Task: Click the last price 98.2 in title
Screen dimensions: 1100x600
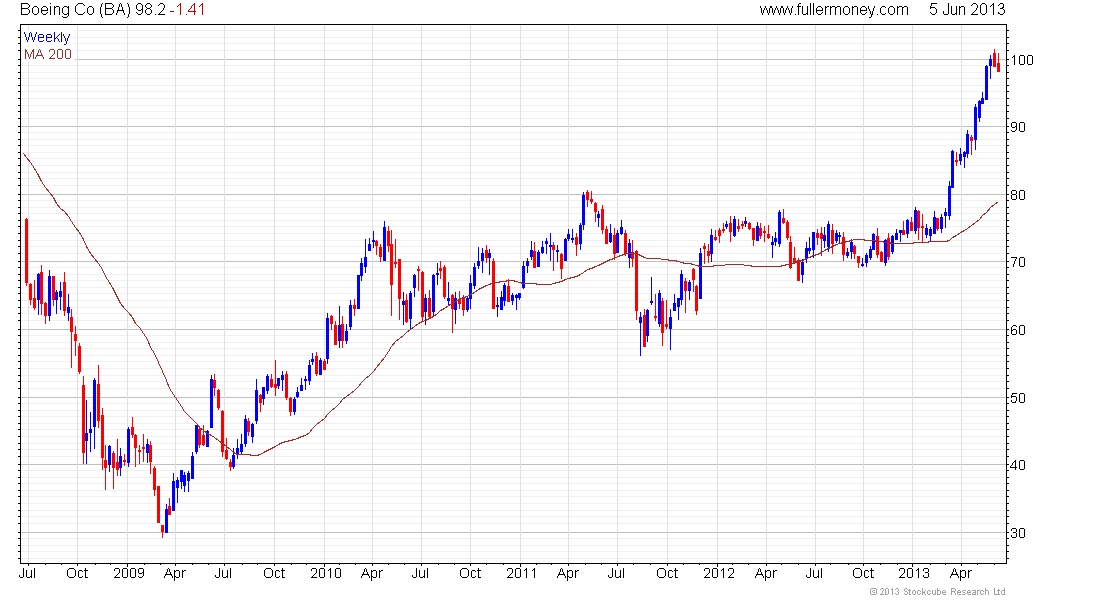Action: click(x=150, y=10)
